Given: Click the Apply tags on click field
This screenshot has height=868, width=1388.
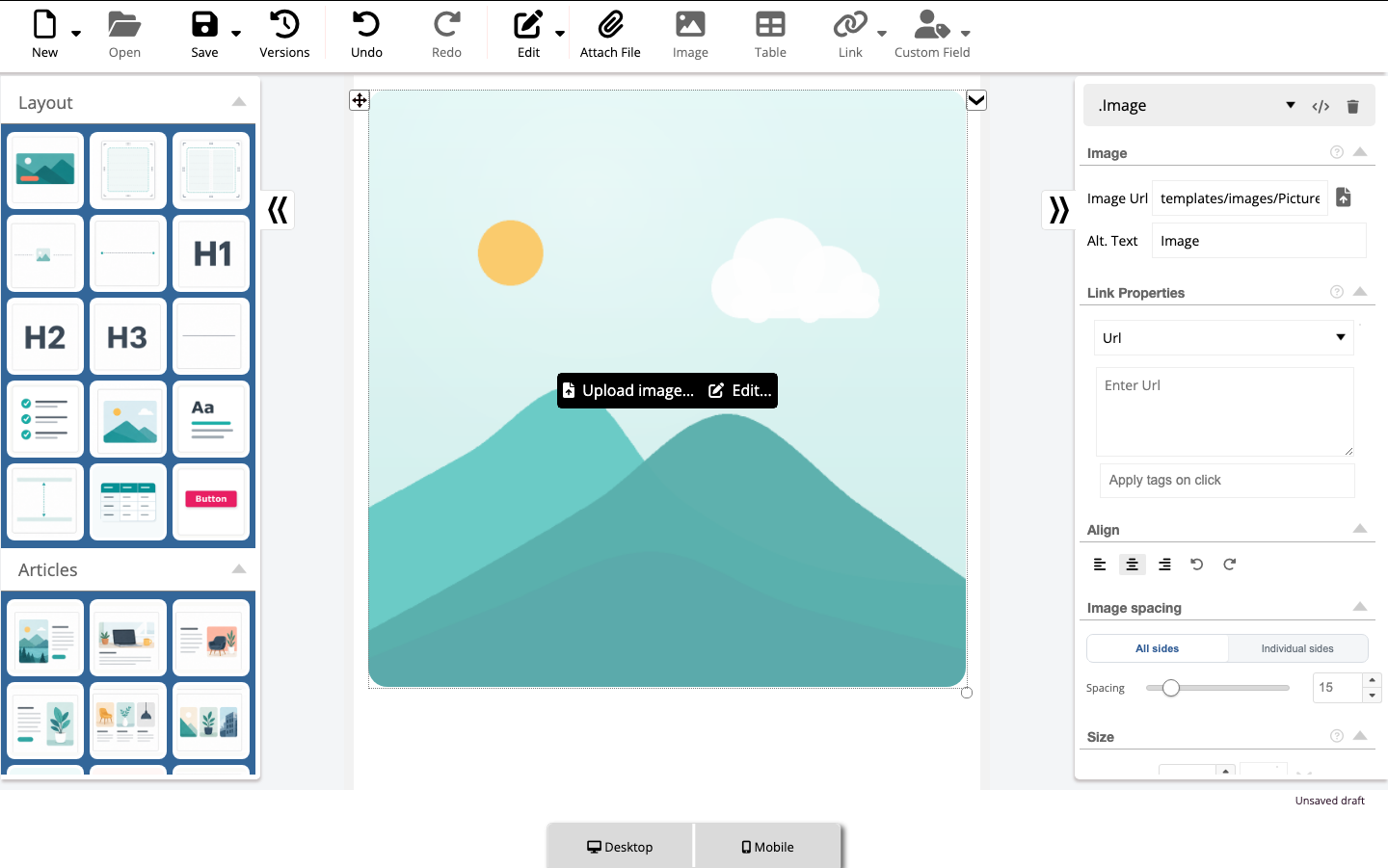Looking at the screenshot, I should (x=1227, y=480).
